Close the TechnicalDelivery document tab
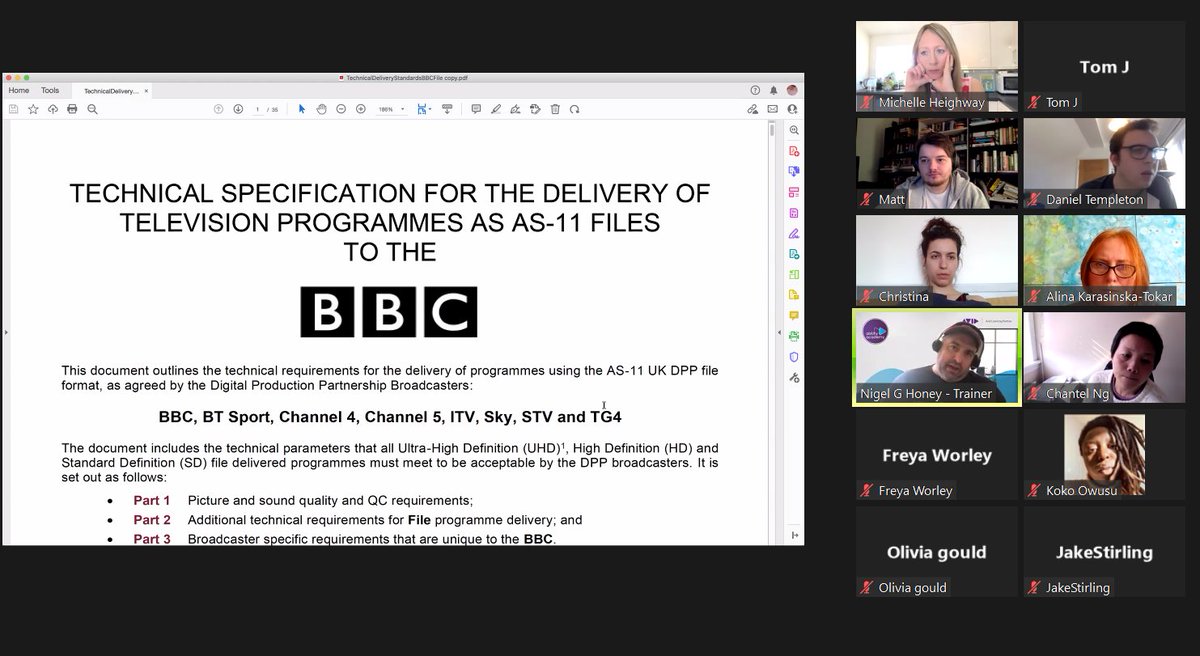The image size is (1200, 656). [x=146, y=91]
